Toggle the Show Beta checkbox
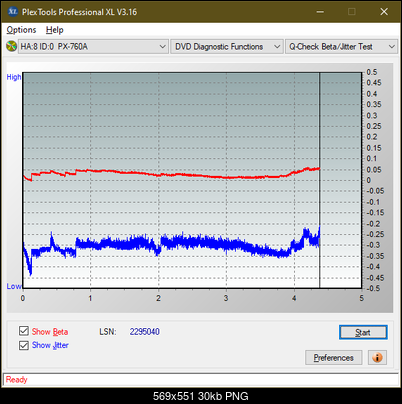Image resolution: width=402 pixels, height=404 pixels. click(24, 331)
